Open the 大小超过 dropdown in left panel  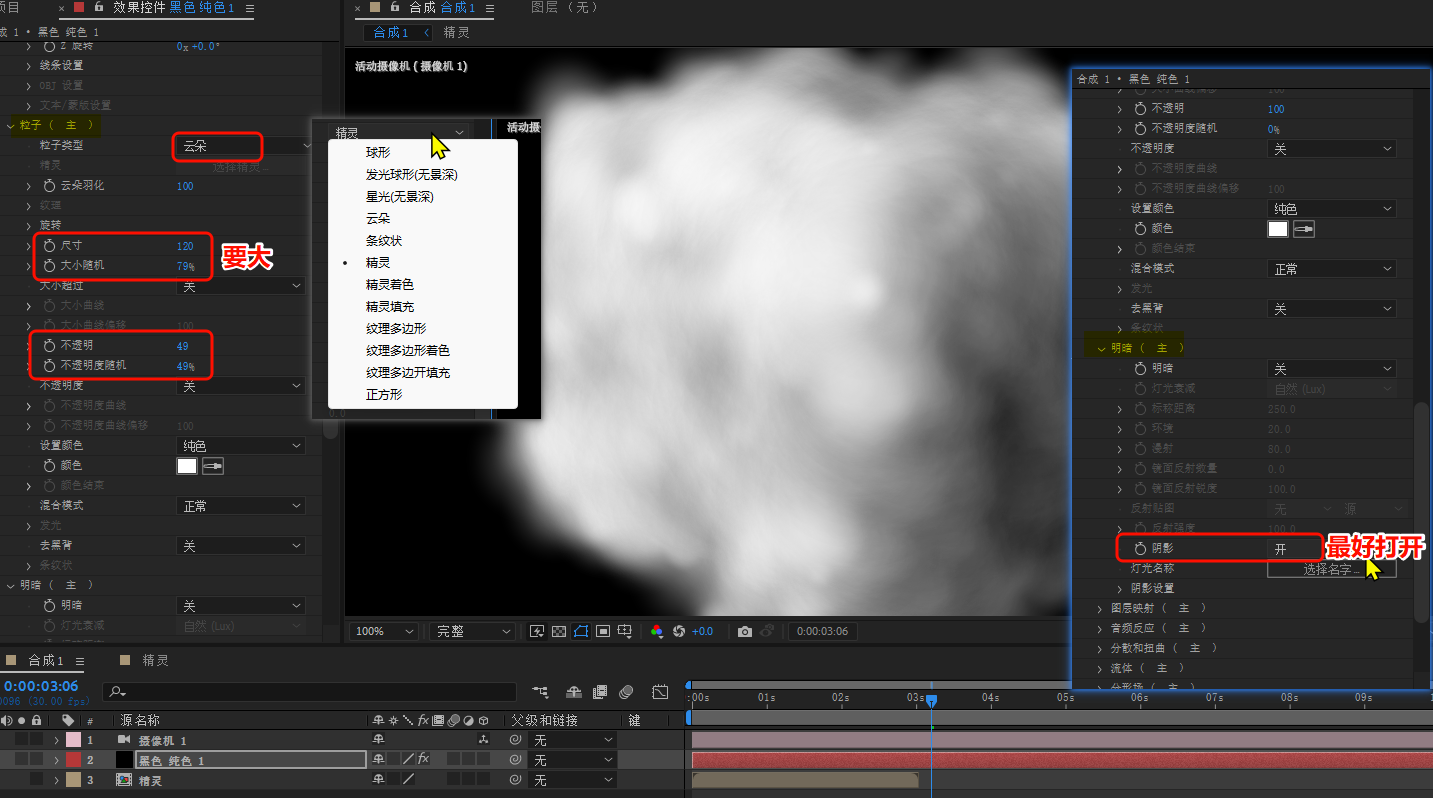(240, 286)
